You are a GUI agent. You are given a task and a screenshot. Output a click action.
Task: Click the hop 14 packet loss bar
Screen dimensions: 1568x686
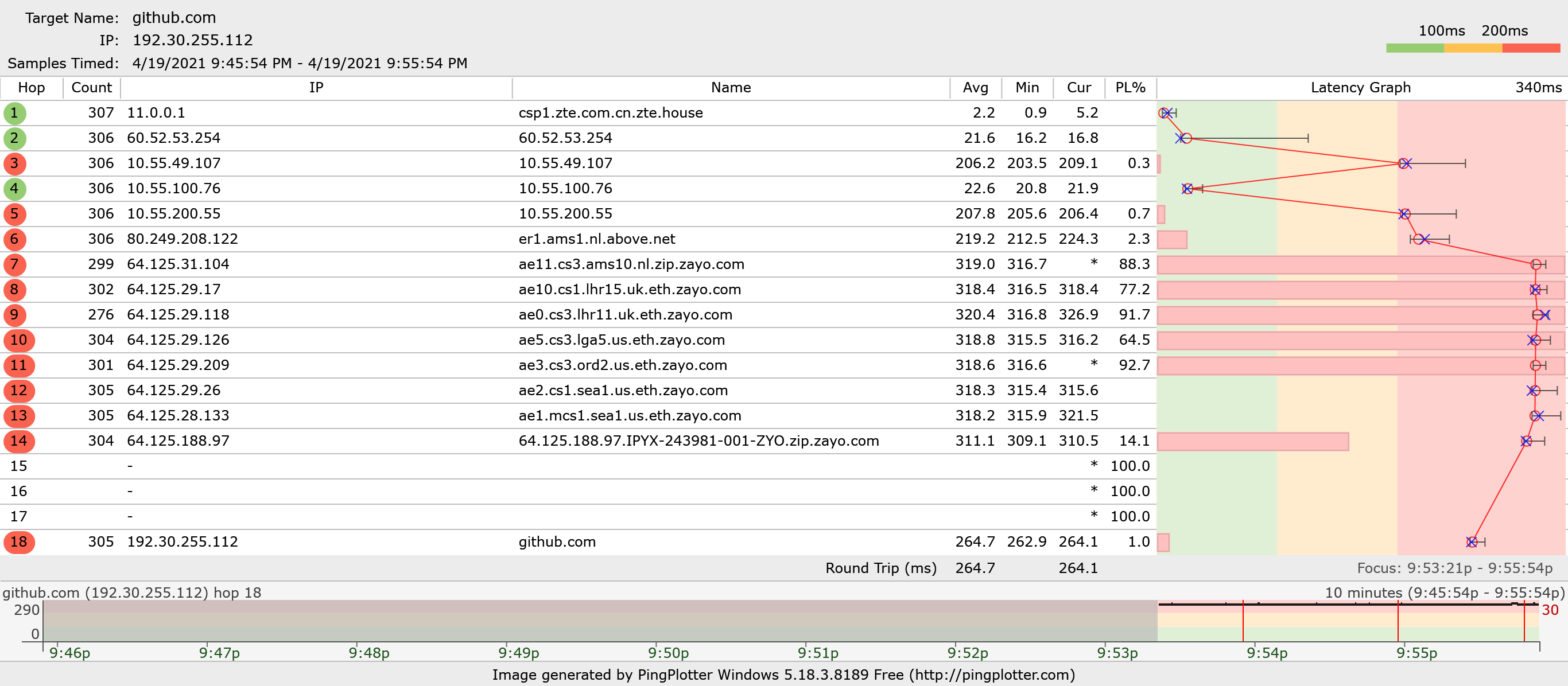(1253, 442)
